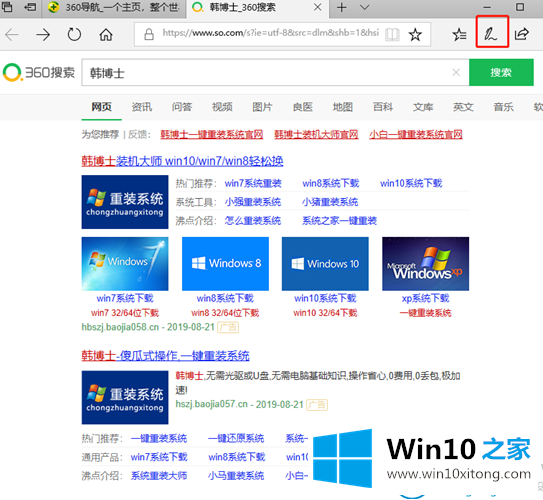Open 韩博士-傻瓜式操作,一键重装系统 result

coord(166,356)
